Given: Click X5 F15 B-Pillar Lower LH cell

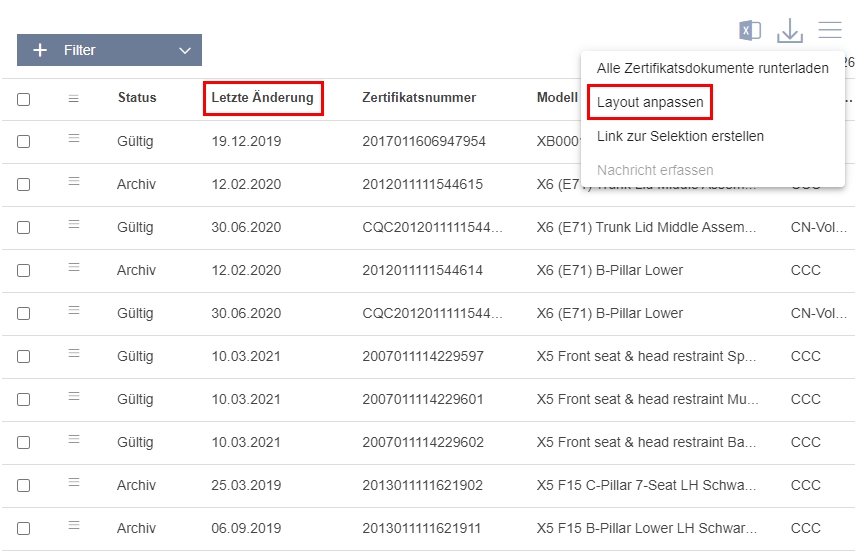Looking at the screenshot, I should tap(646, 528).
